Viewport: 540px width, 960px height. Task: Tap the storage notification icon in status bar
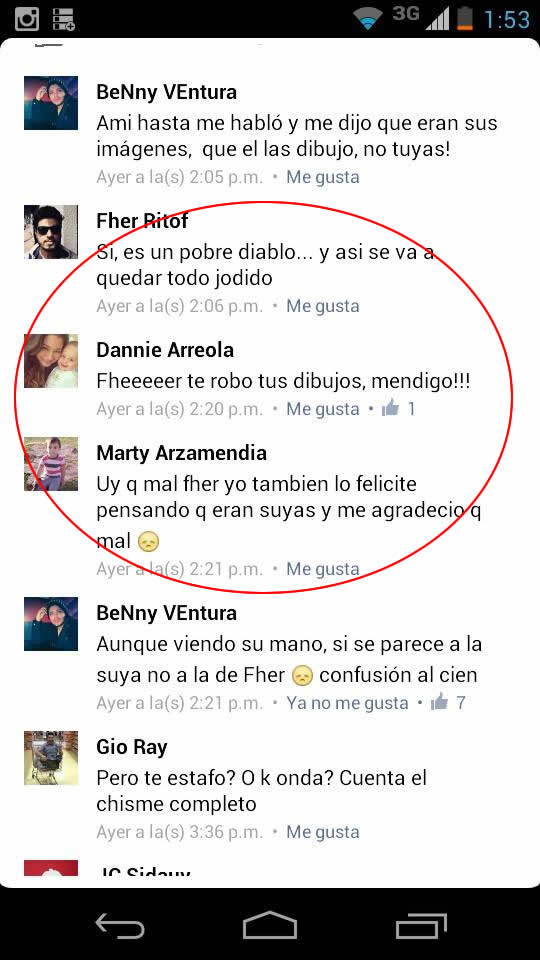64,19
